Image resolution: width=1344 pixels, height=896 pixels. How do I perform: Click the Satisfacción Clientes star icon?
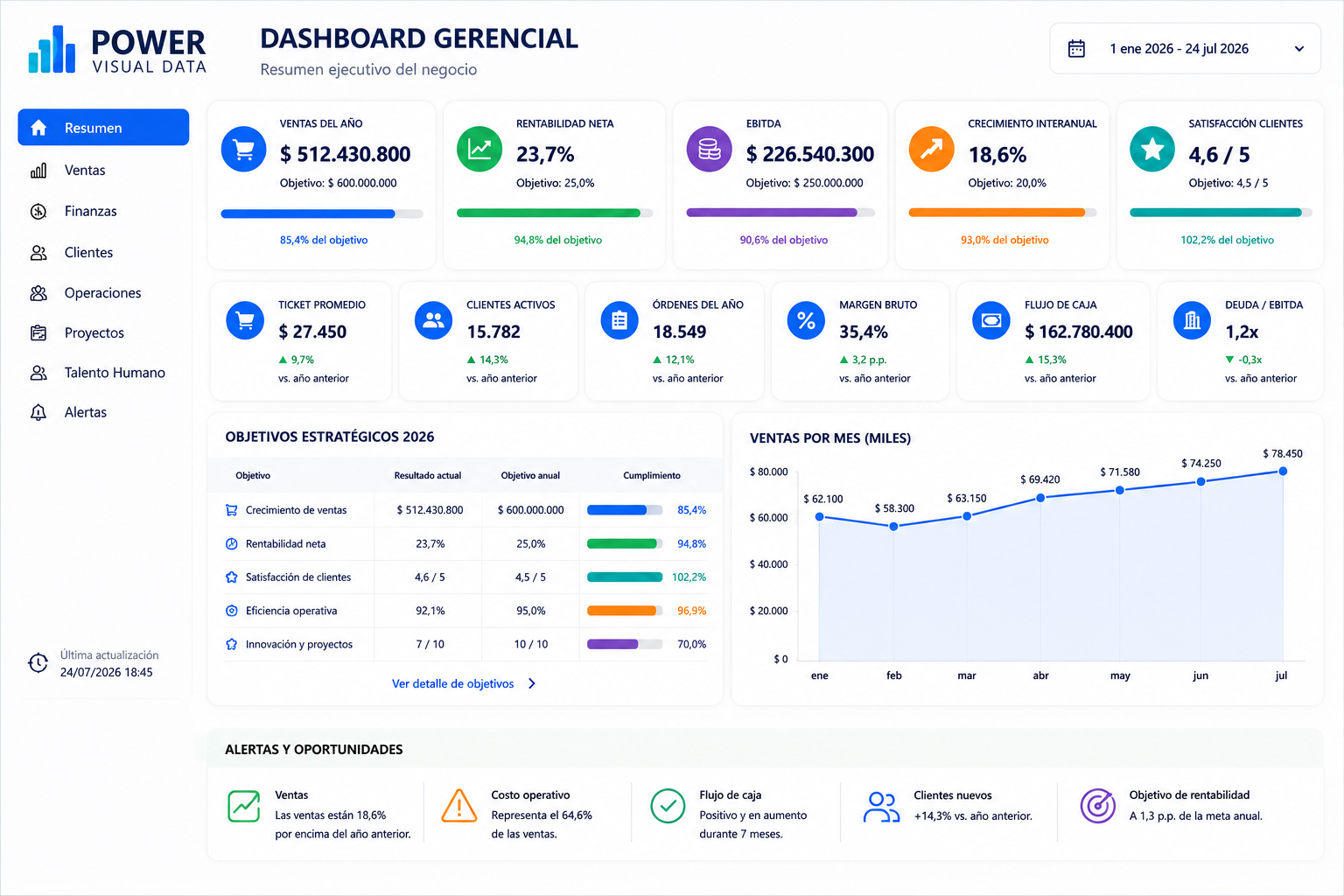coord(1152,150)
